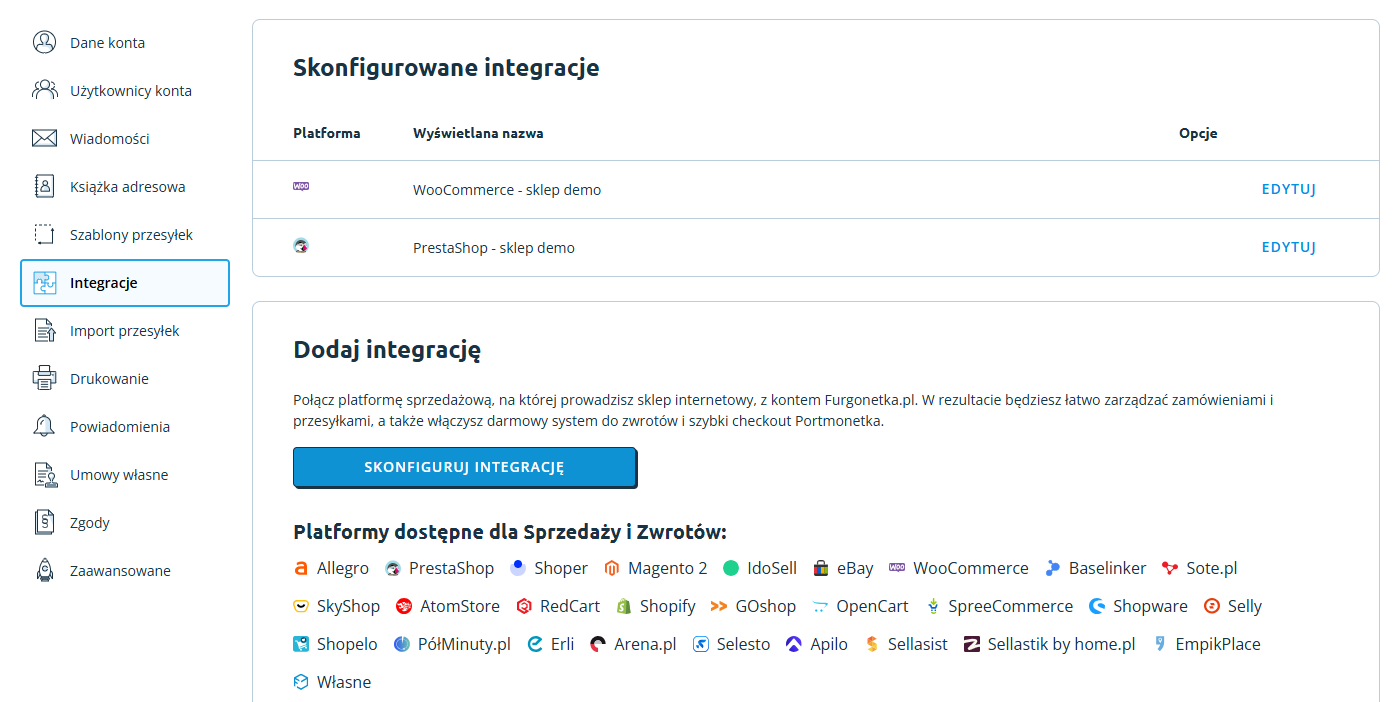Click the PrestaShop logo in configured row
Viewport: 1396px width, 702px height.
(x=301, y=245)
